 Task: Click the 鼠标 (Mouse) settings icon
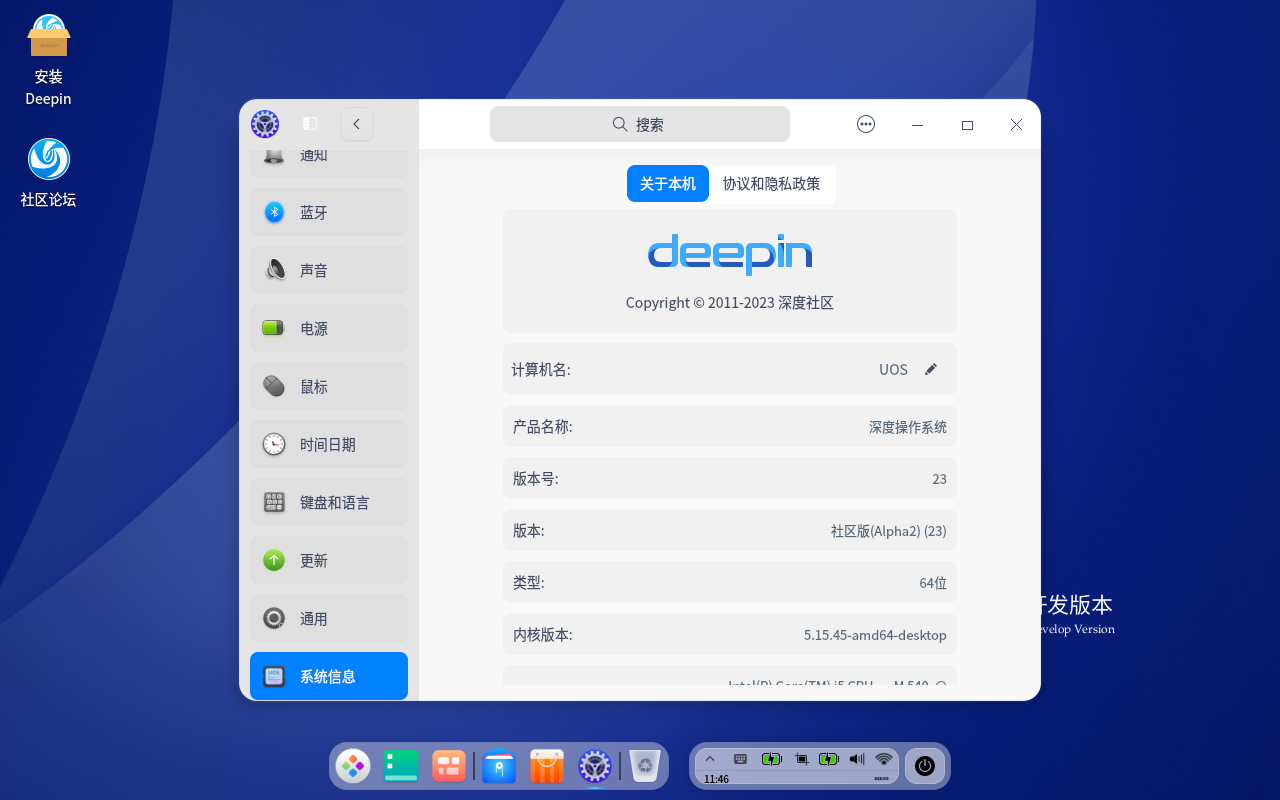[x=274, y=386]
